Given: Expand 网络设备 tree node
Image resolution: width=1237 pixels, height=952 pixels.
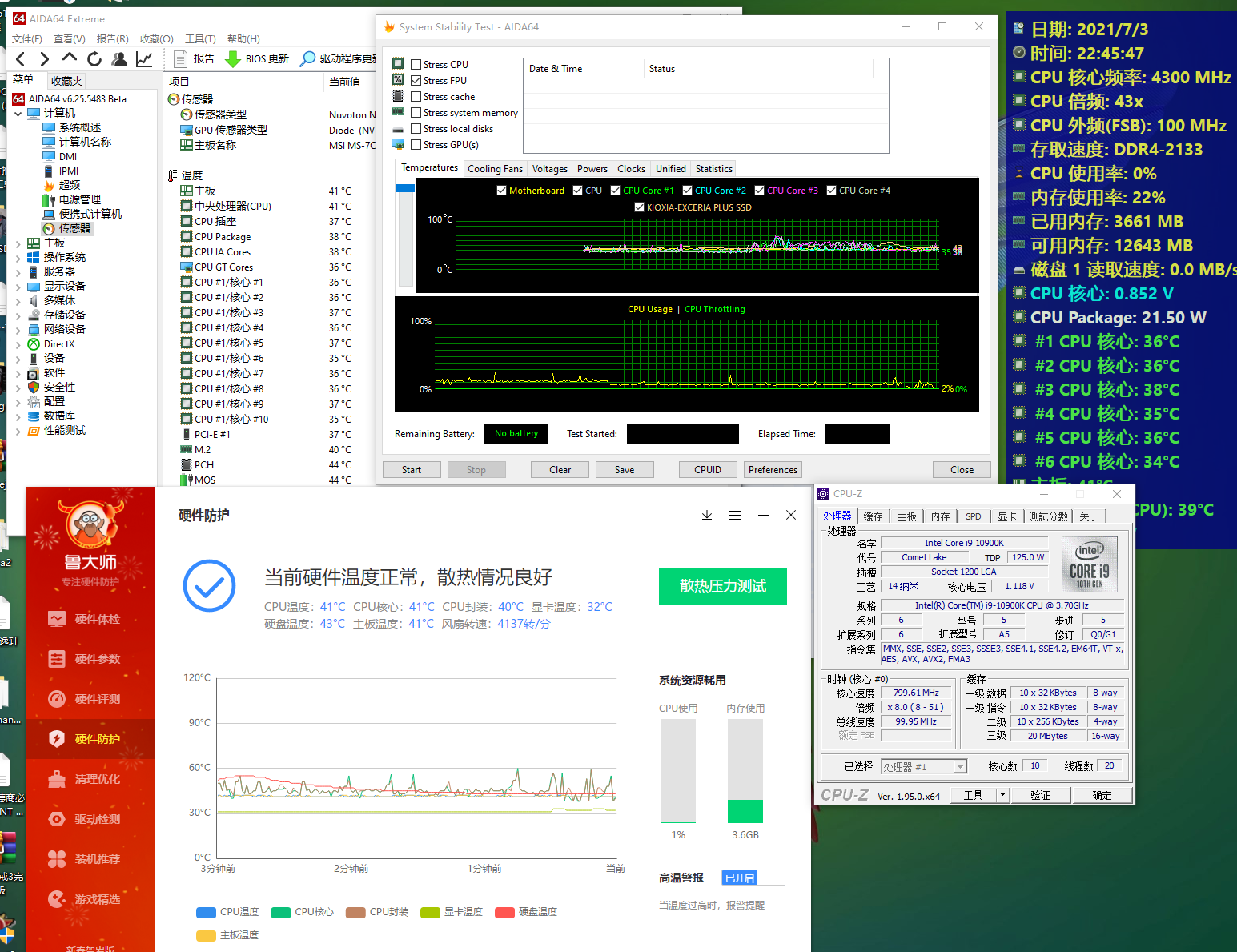Looking at the screenshot, I should tap(18, 330).
